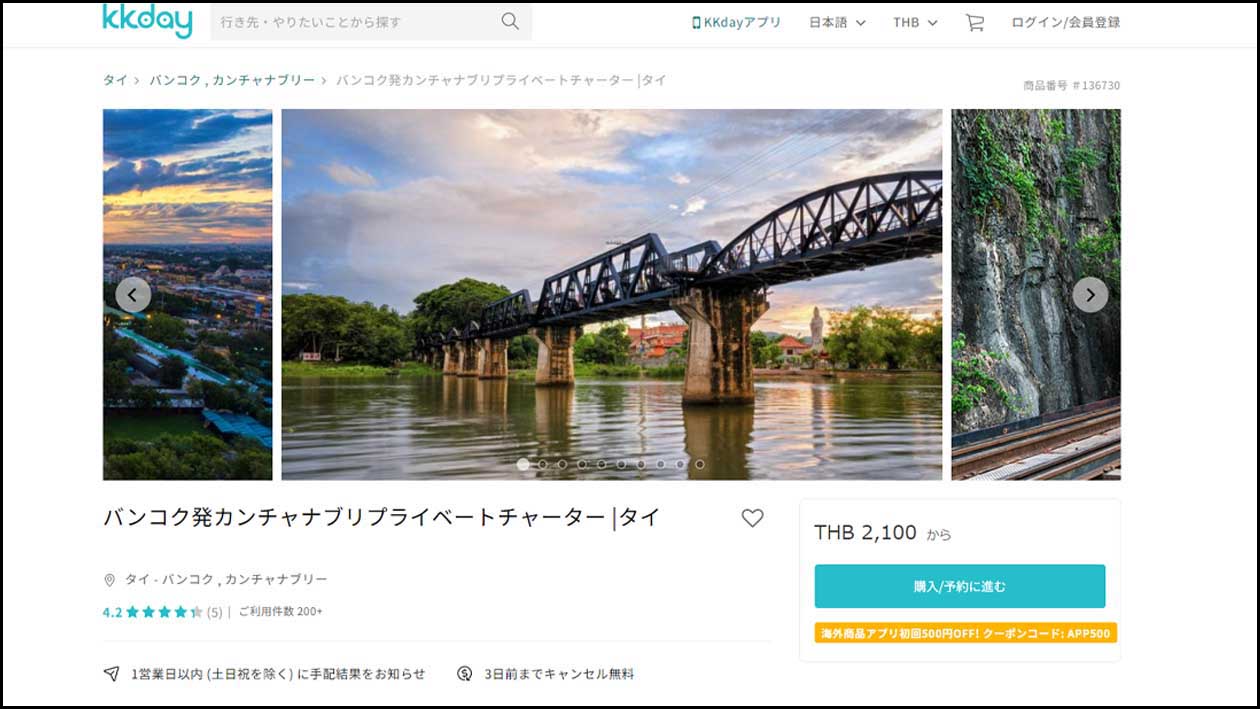
Task: Open the KKday logo homepage link
Action: pyautogui.click(x=147, y=21)
